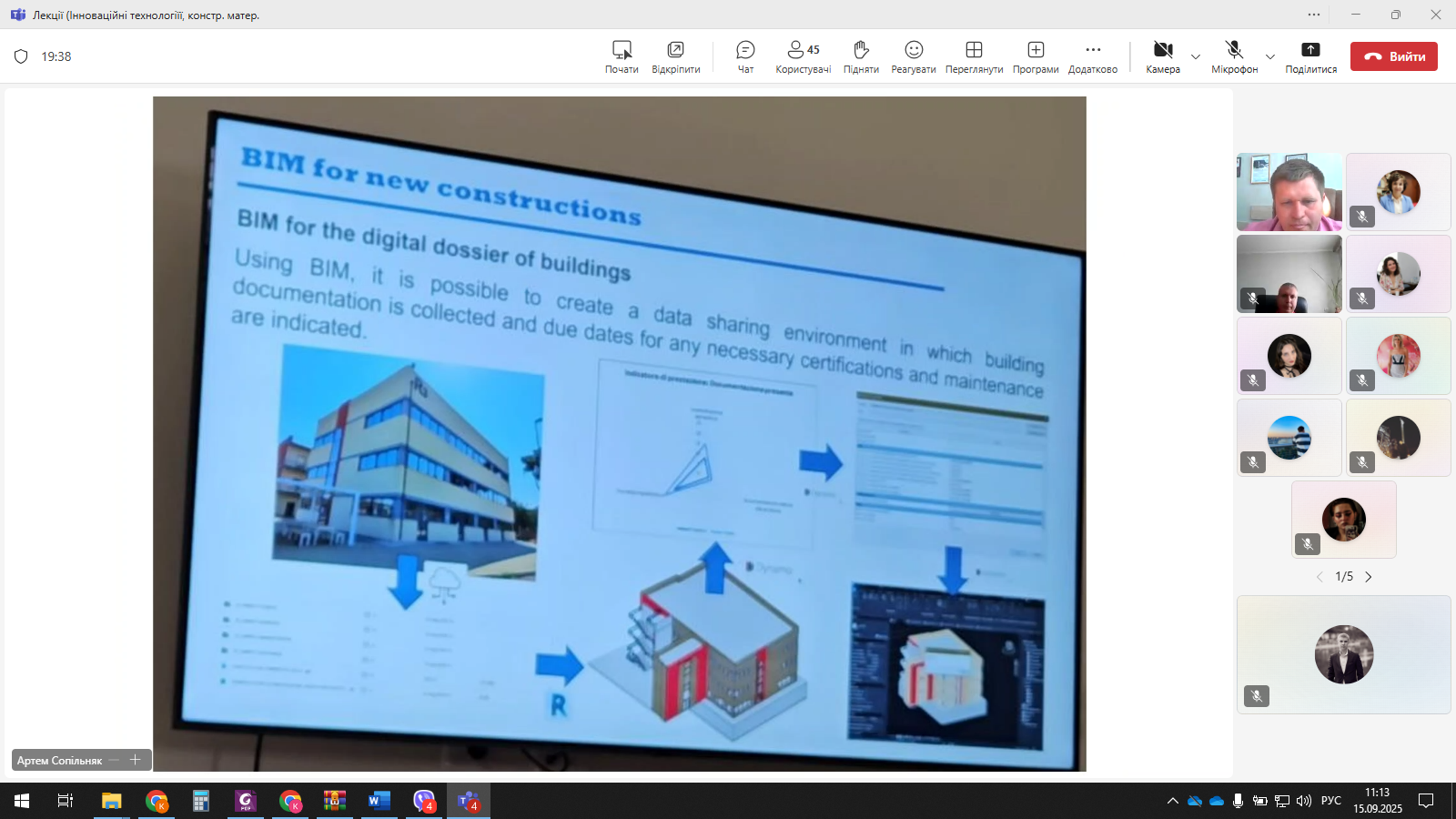
Task: Expand microphone options dropdown arrow
Action: [x=1270, y=56]
